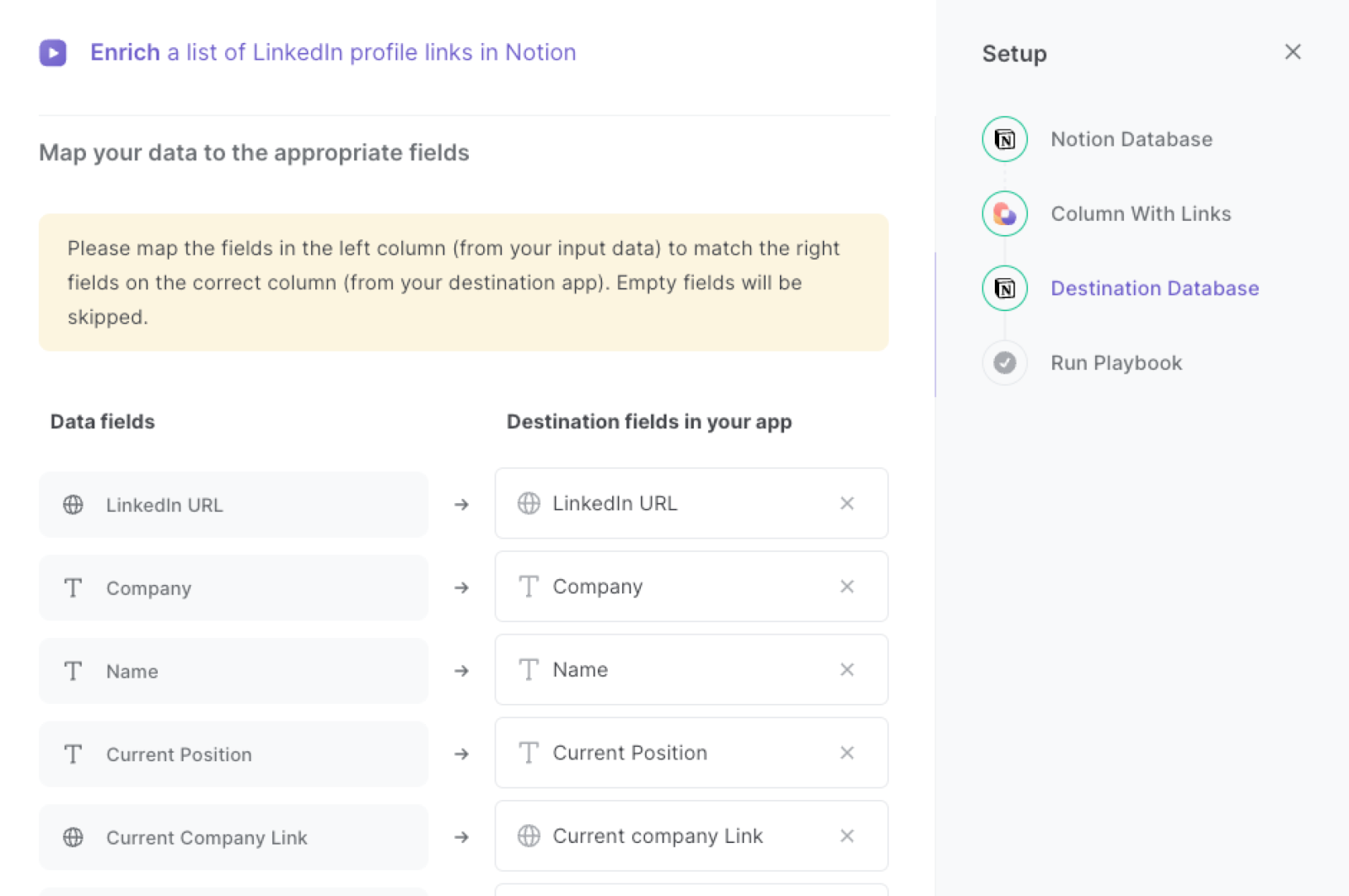Click text icon in Current Position destination box
Viewport: 1349px width, 896px height.
point(529,753)
